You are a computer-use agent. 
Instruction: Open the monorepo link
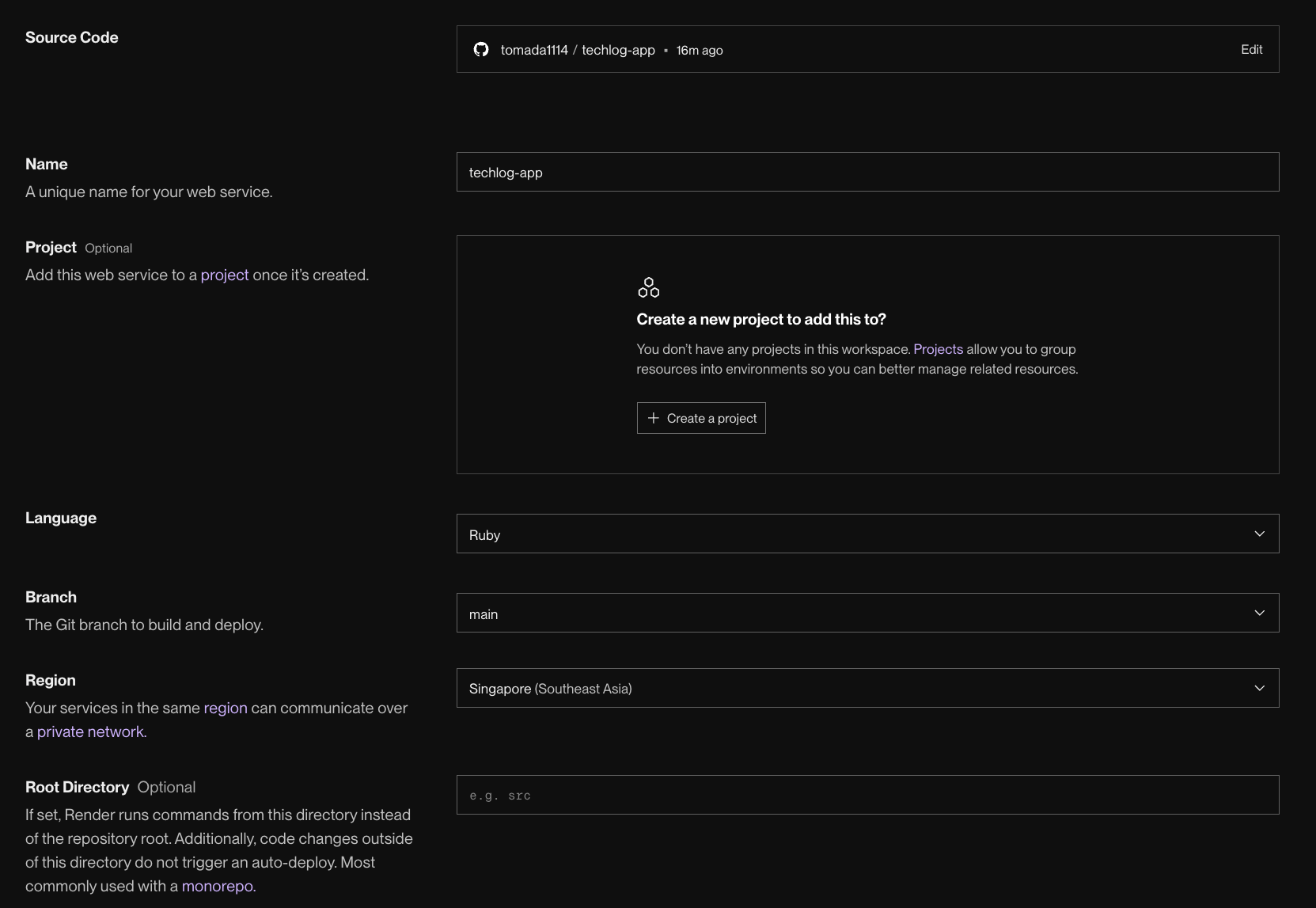[x=218, y=886]
